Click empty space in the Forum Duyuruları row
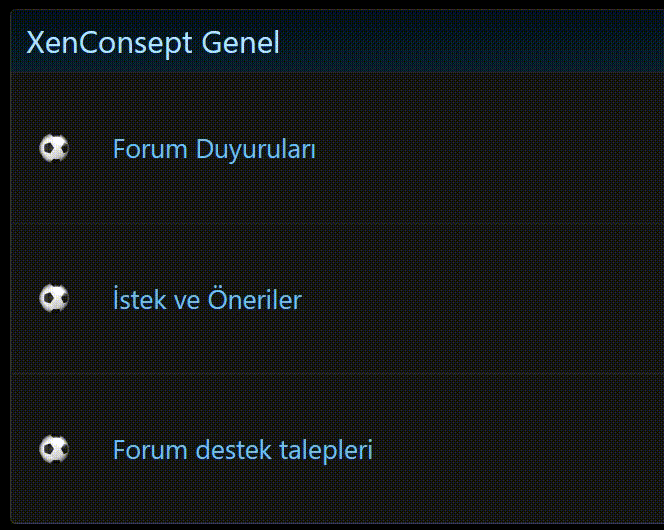The height and width of the screenshot is (530, 664). 500,150
